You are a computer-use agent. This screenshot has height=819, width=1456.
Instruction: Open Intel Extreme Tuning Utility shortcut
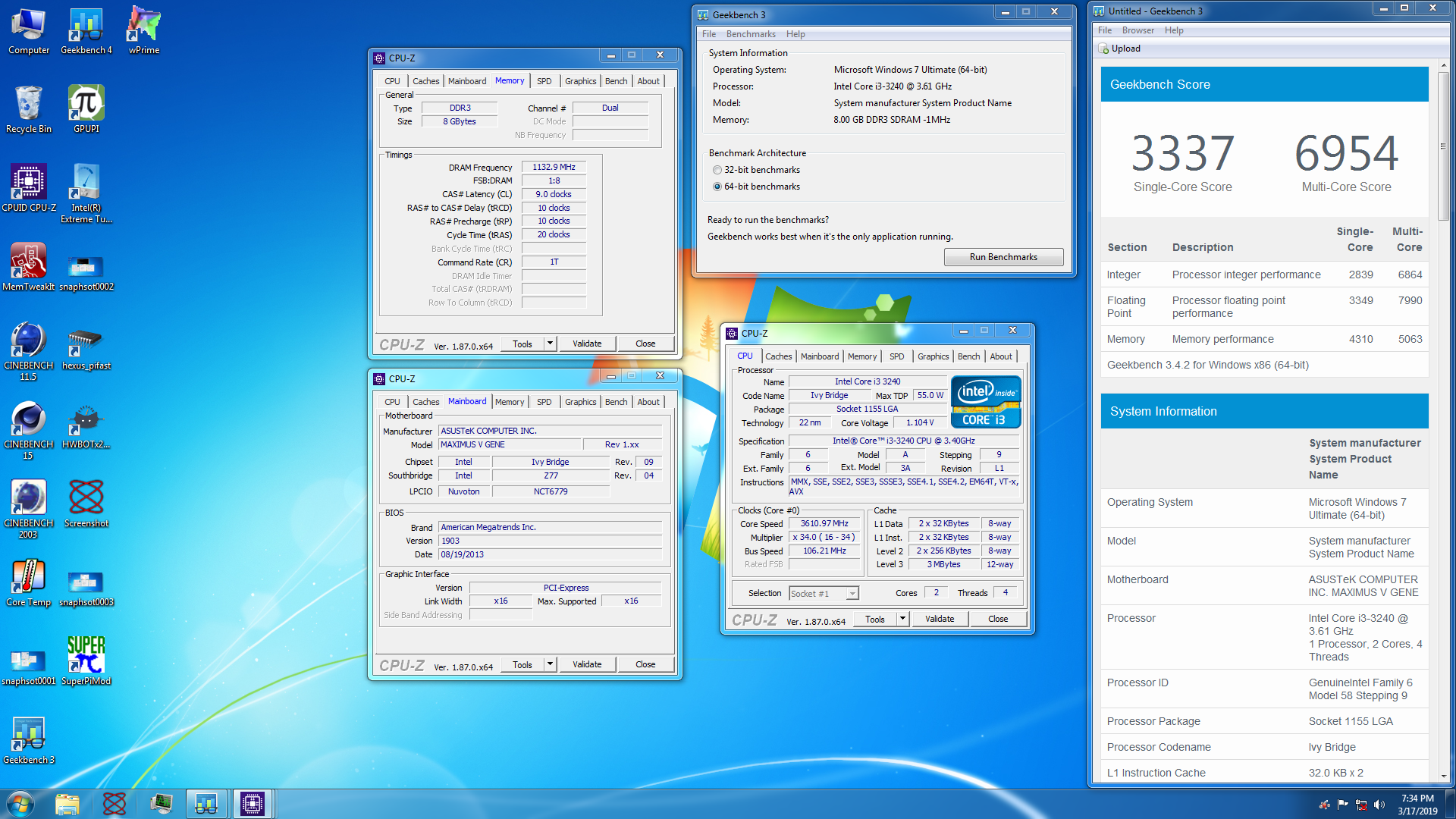(x=86, y=195)
